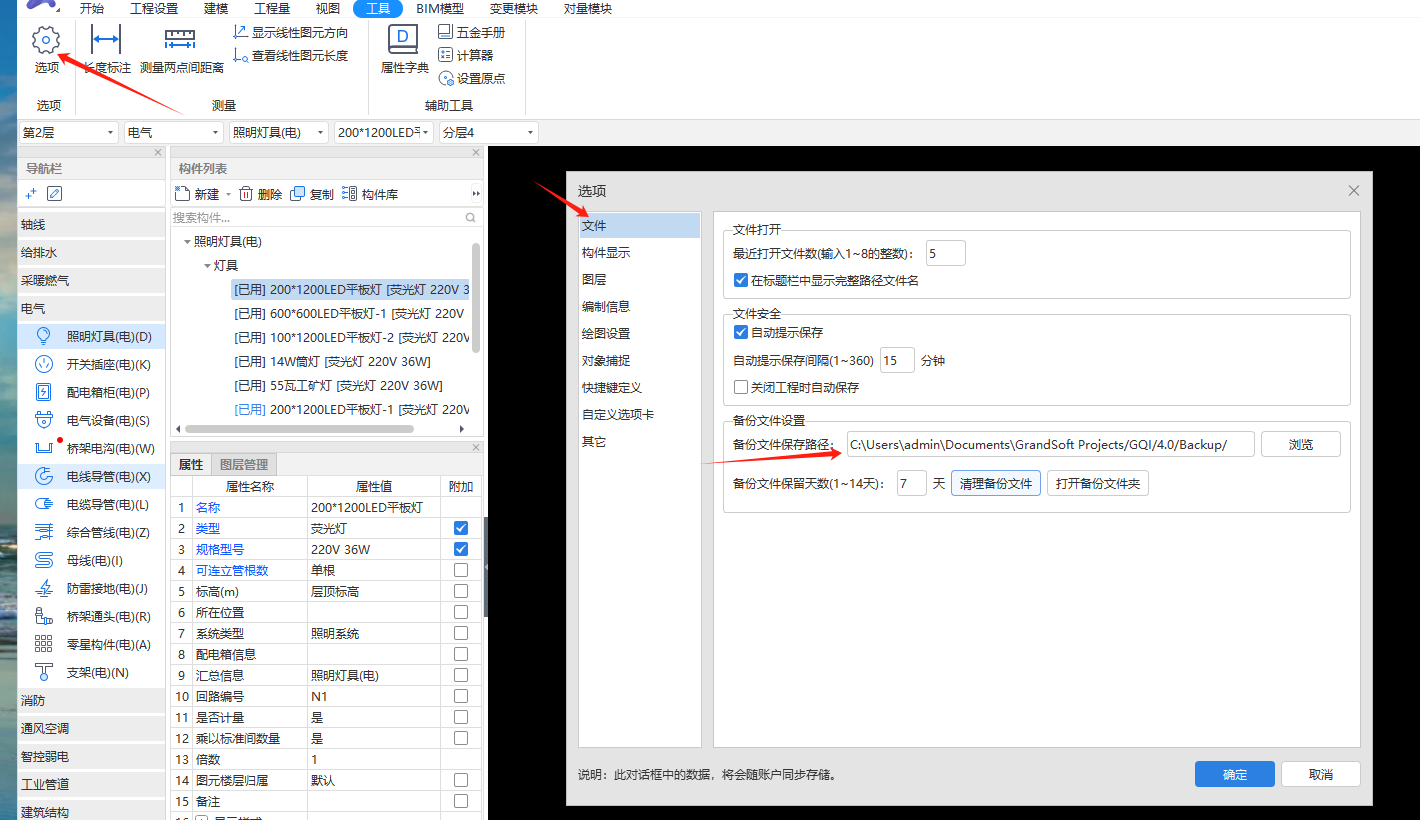Image resolution: width=1420 pixels, height=820 pixels.
Task: Open the 电气 discipline dropdown
Action: pyautogui.click(x=174, y=132)
